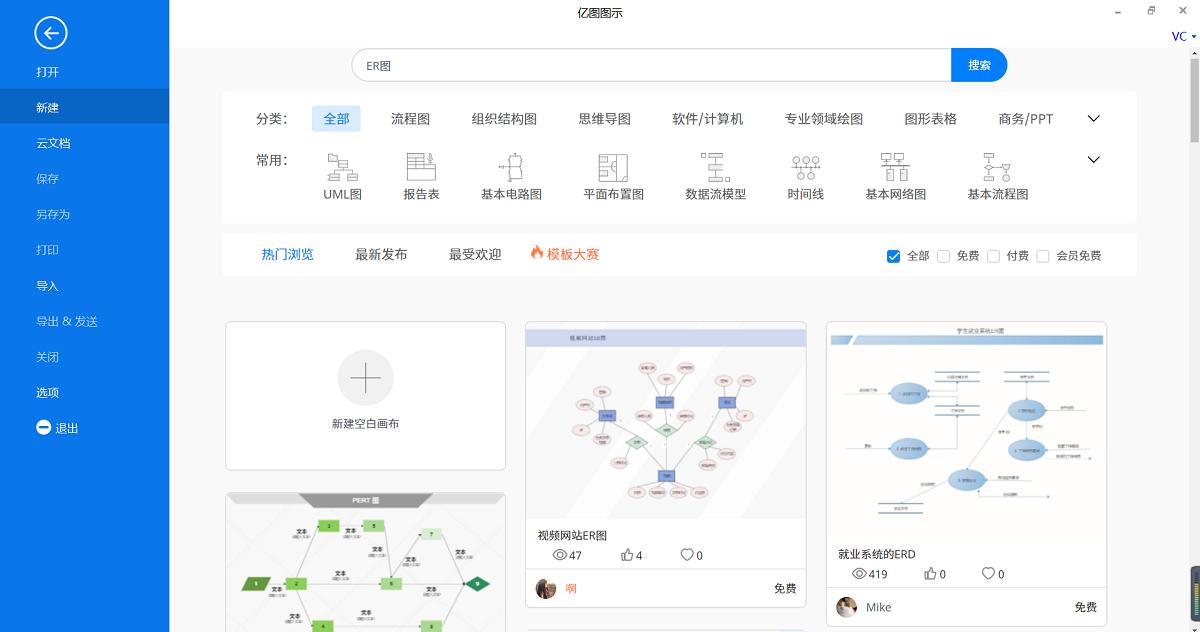Open the VC account dropdown

[x=1180, y=35]
